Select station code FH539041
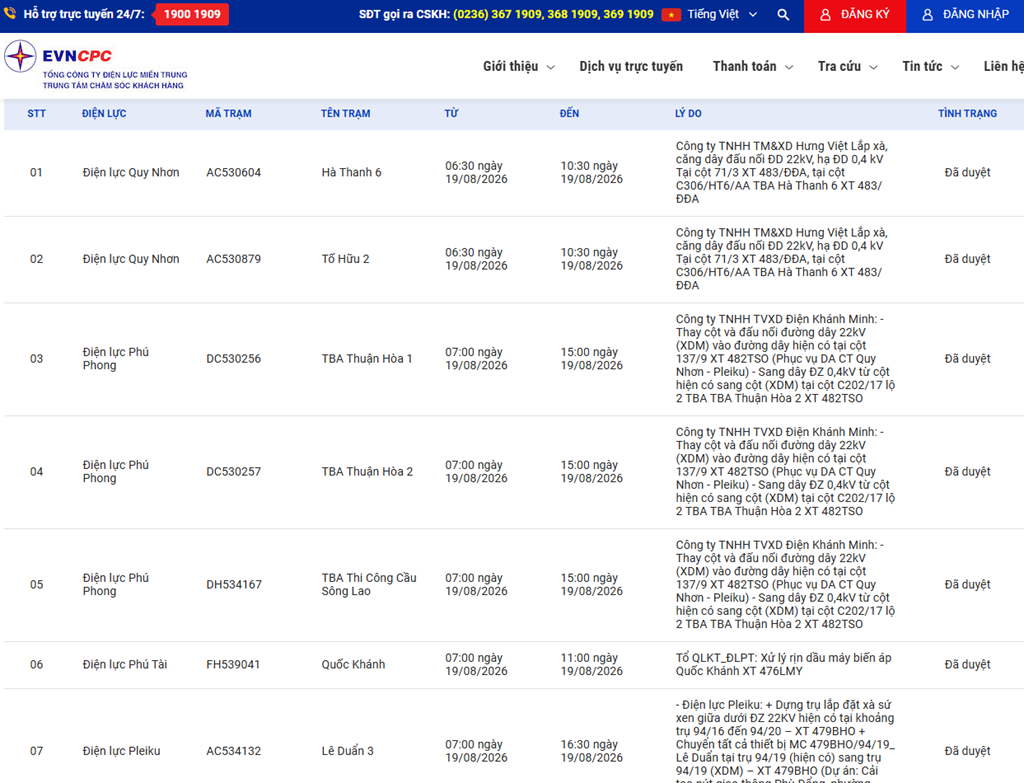Screen dimensions: 1024x783 [x=233, y=664]
